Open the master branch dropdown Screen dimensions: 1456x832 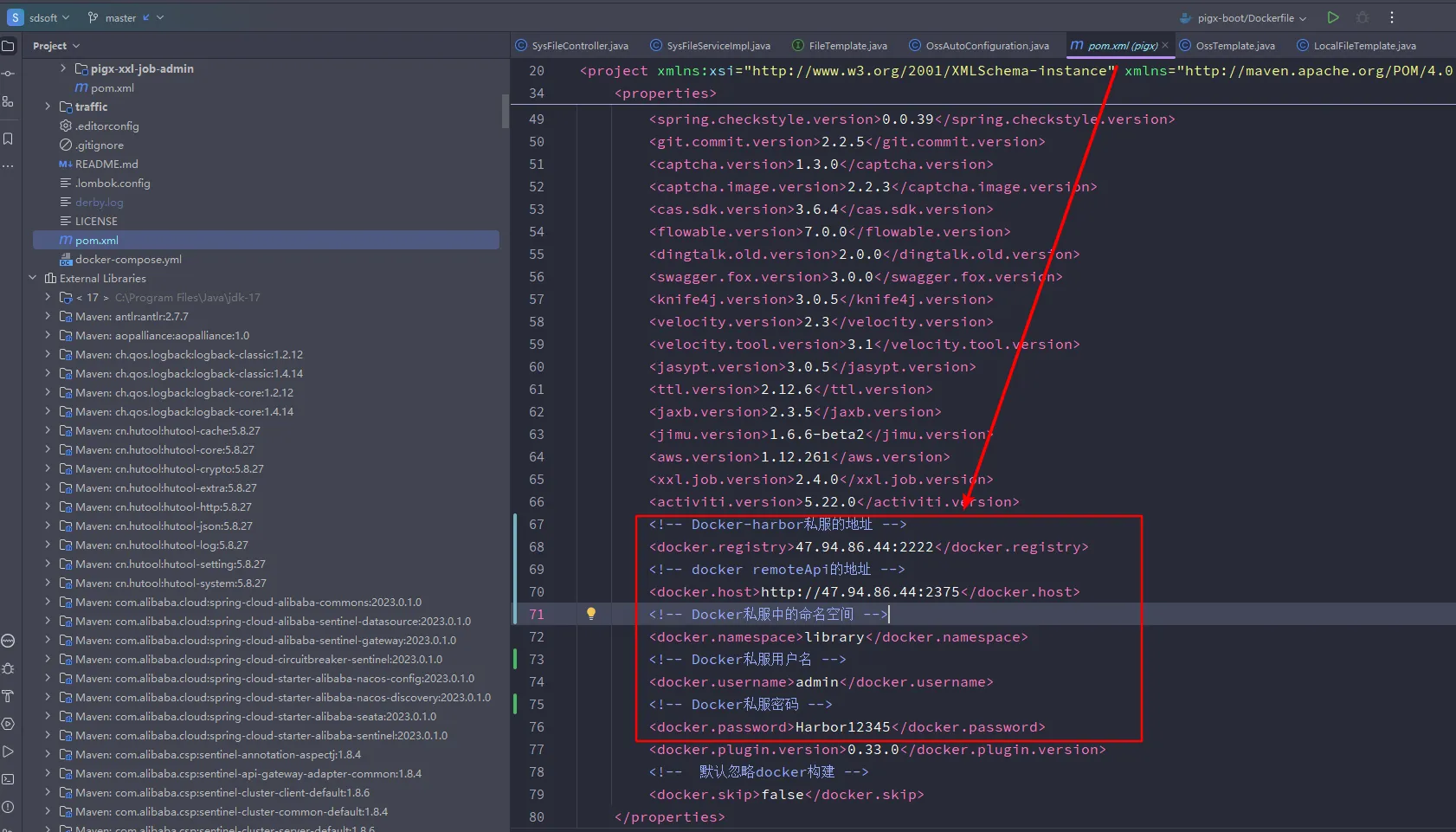(x=126, y=17)
